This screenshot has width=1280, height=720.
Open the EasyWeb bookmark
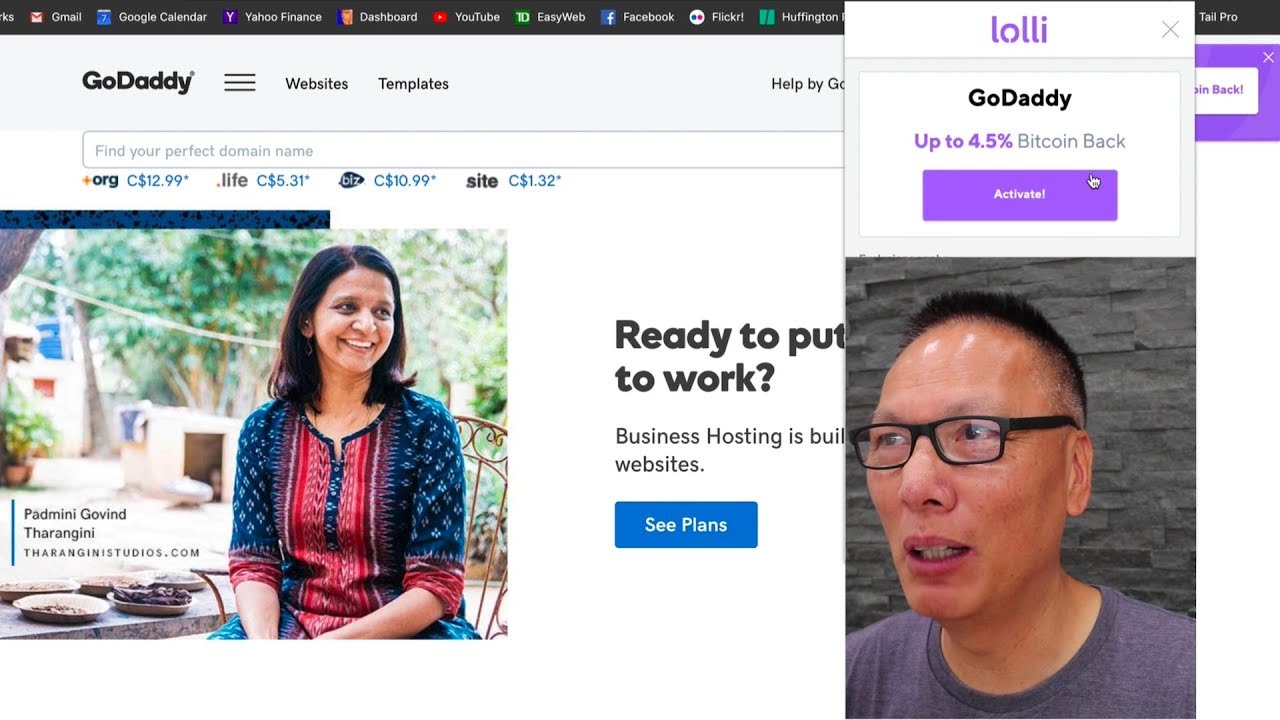(x=550, y=17)
